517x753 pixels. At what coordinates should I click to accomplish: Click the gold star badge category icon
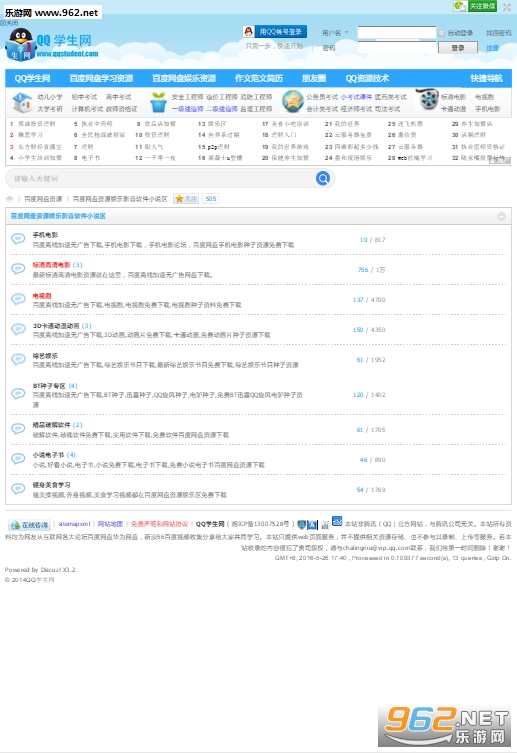click(293, 102)
